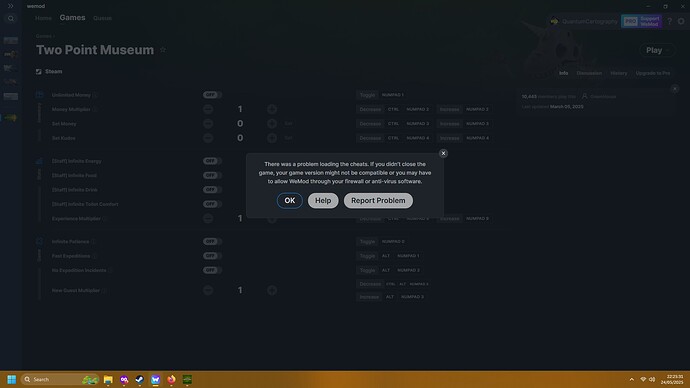
Task: Decrease the Experience Multiplier value
Action: pyautogui.click(x=208, y=218)
